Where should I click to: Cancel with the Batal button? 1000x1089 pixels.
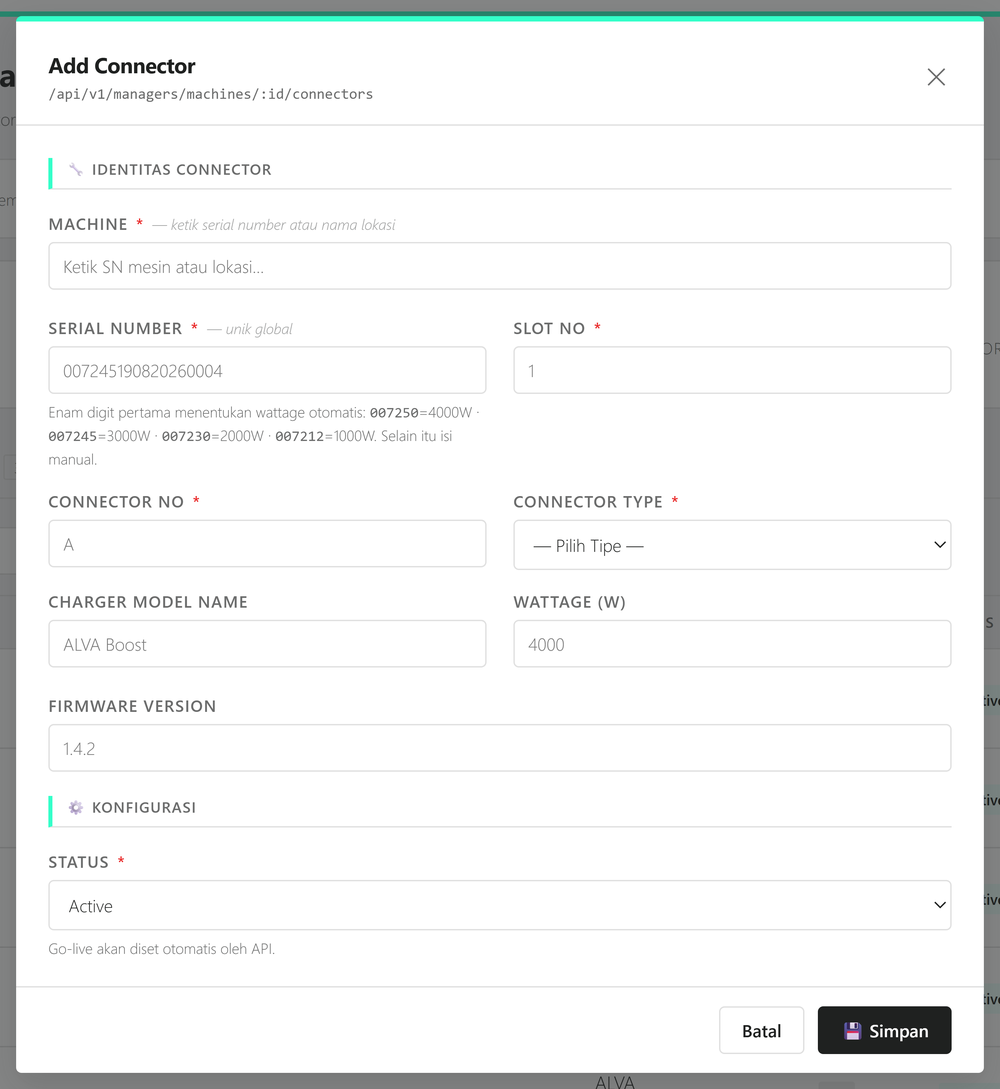click(761, 1030)
